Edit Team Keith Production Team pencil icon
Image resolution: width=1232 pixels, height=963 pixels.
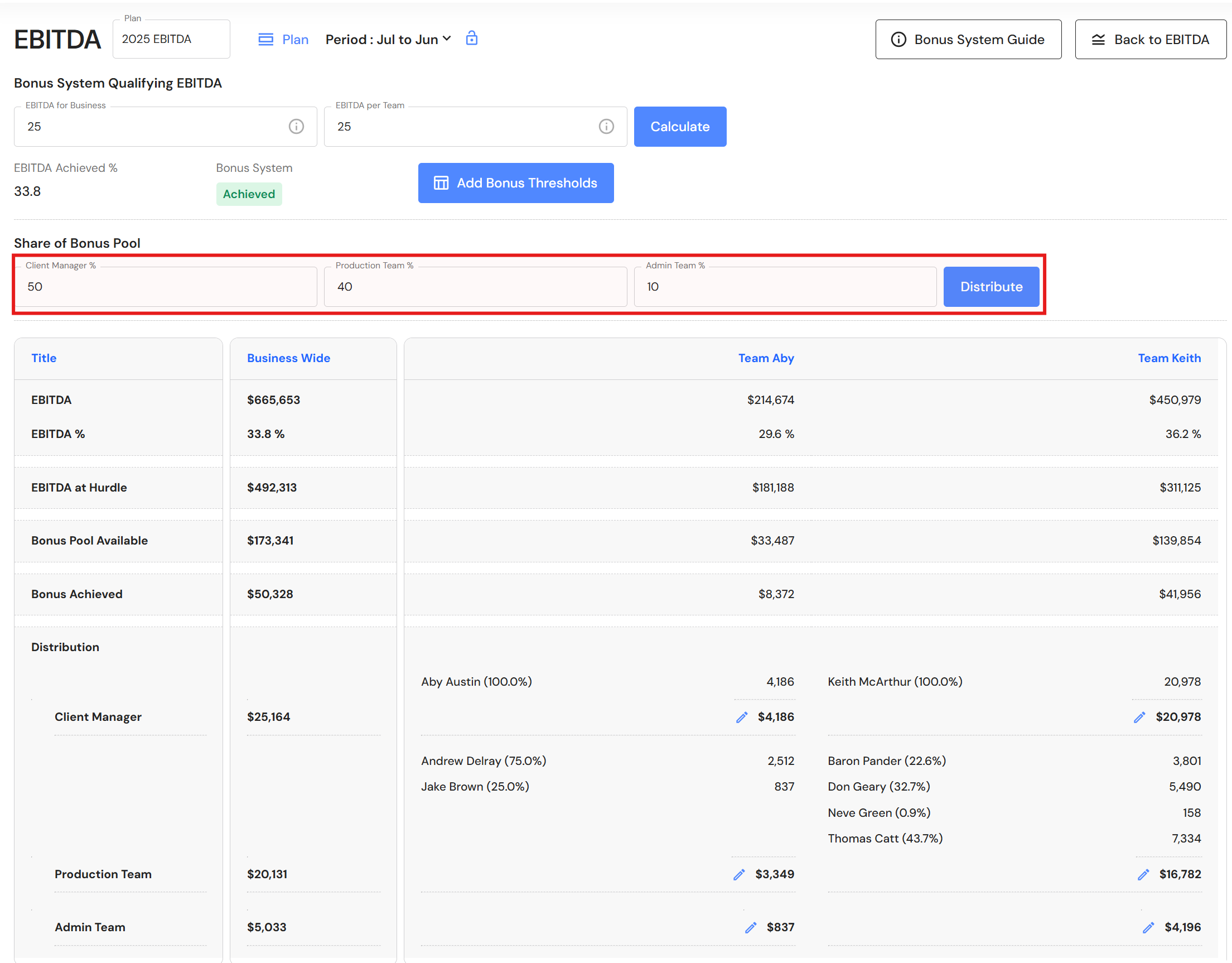[1143, 874]
